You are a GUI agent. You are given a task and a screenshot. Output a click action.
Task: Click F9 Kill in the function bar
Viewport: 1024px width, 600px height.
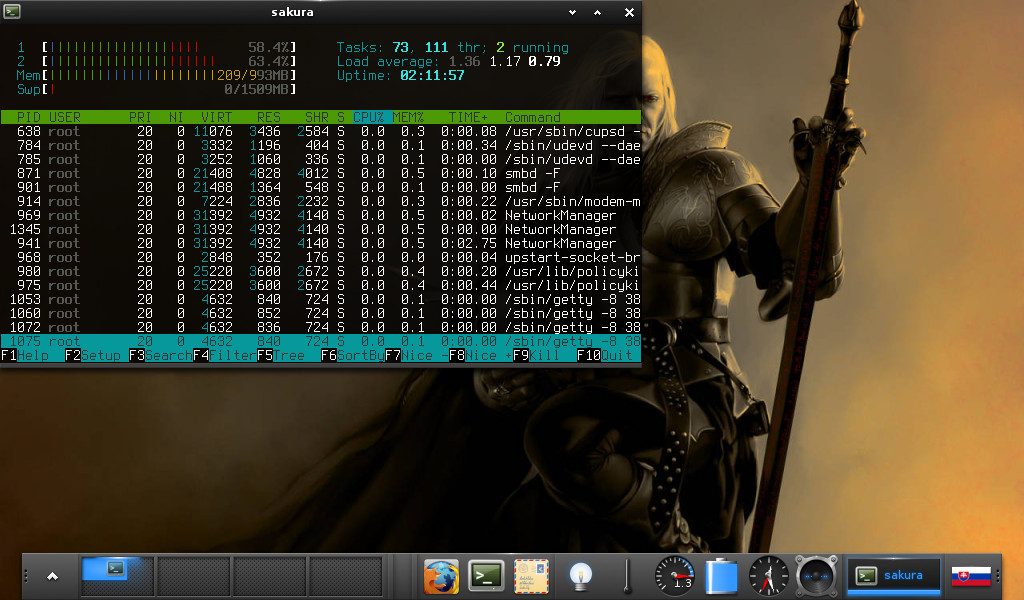[537, 355]
